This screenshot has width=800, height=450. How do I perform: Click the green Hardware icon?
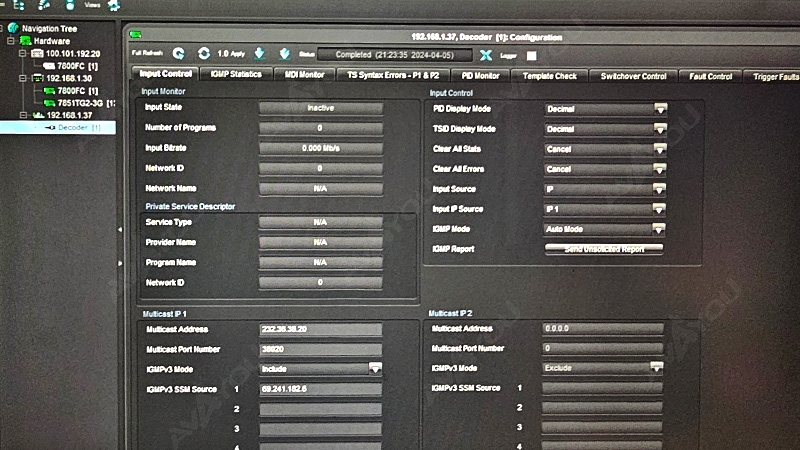point(26,41)
